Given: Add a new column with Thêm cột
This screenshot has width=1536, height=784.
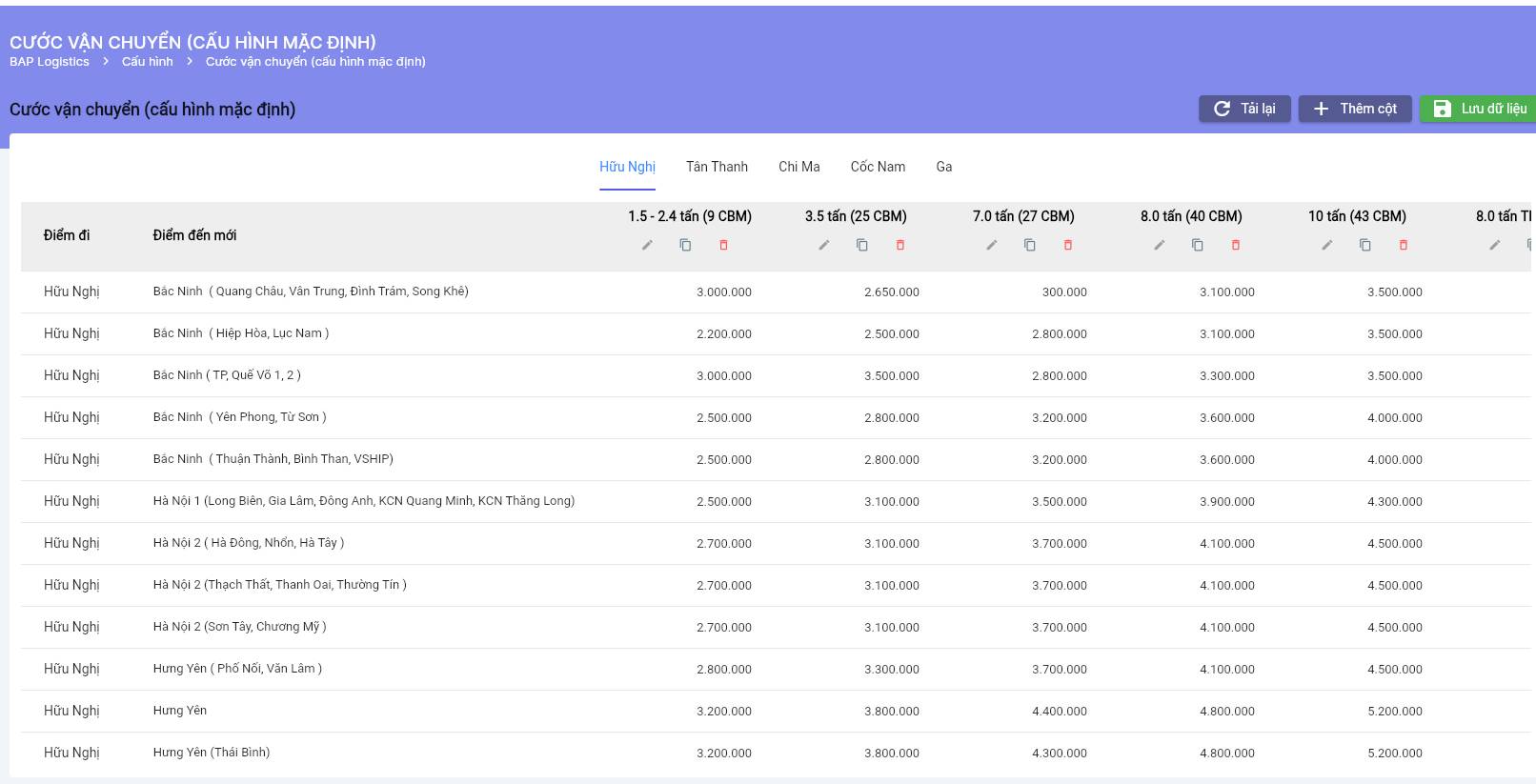Looking at the screenshot, I should coord(1355,109).
